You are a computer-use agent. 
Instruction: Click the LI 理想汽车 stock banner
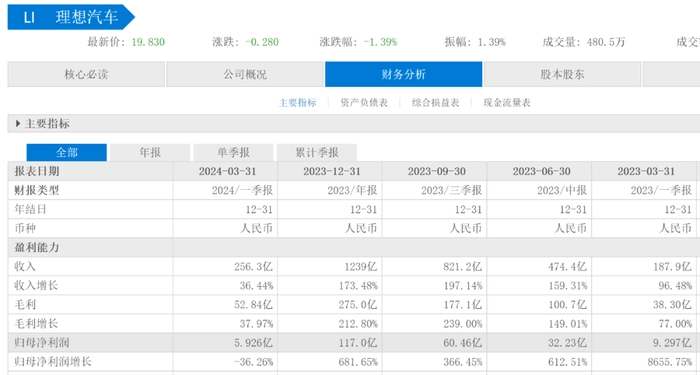pyautogui.click(x=71, y=17)
